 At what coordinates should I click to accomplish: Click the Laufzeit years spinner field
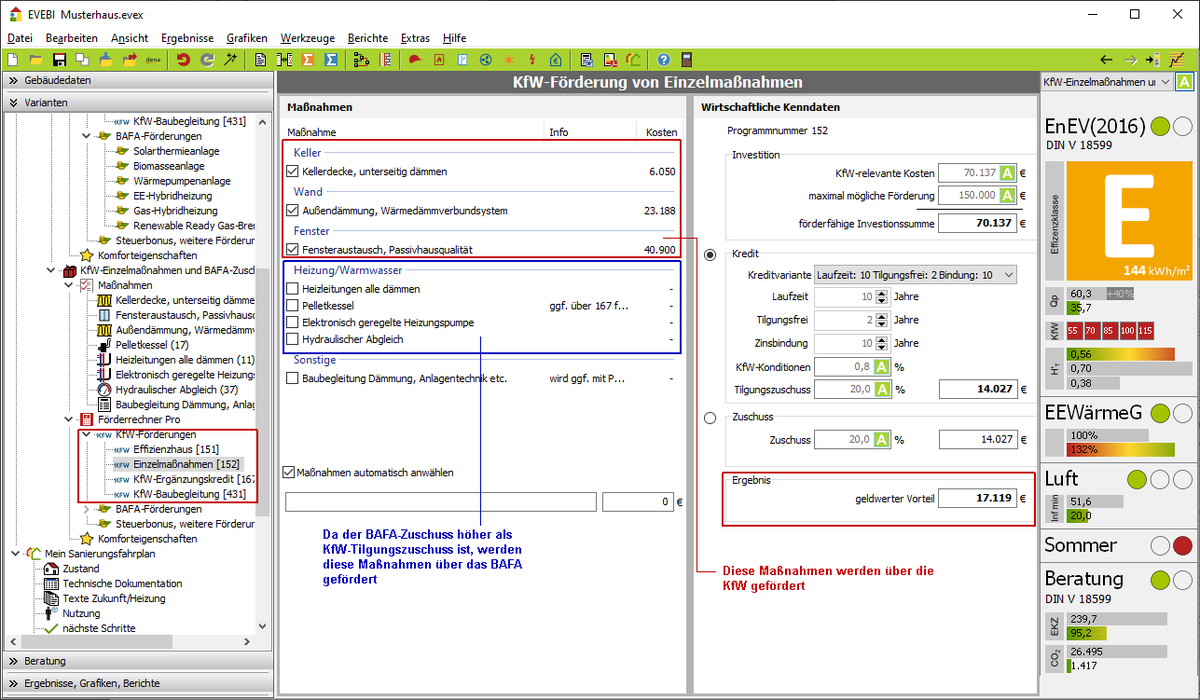(x=851, y=296)
